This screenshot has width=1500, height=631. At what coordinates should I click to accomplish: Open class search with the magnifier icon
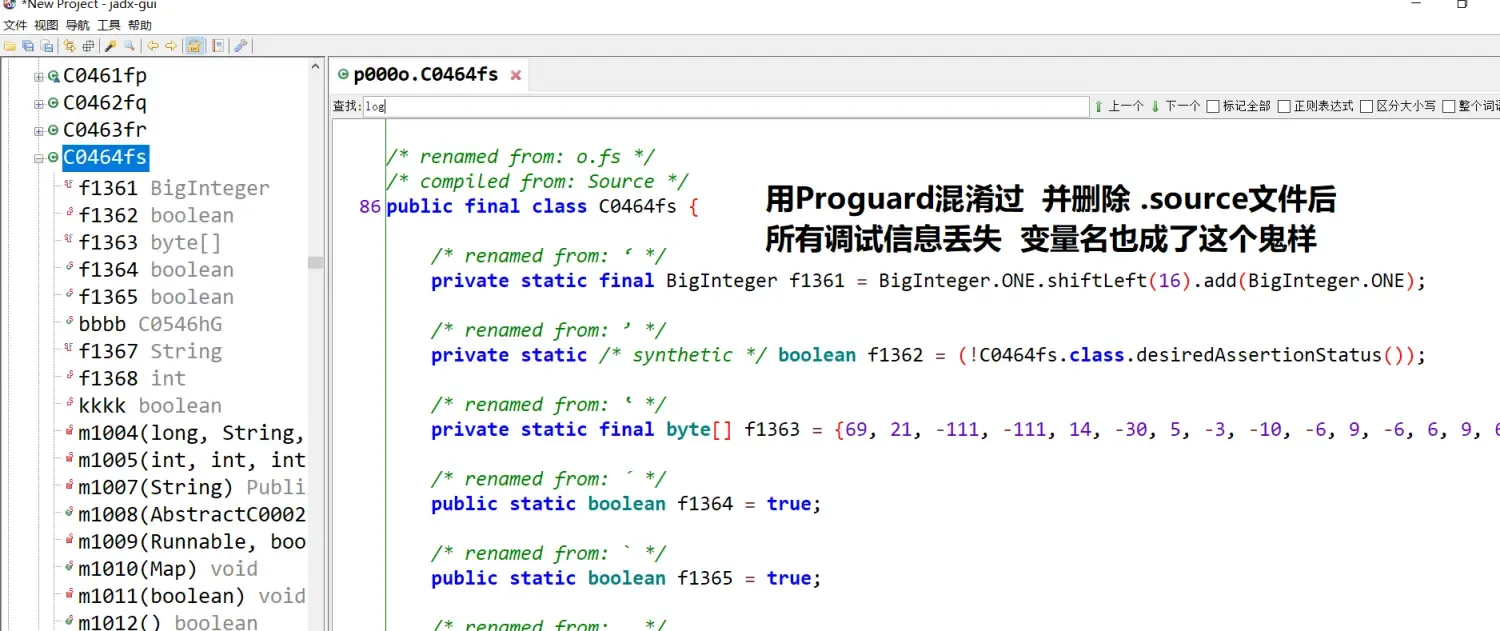128,45
